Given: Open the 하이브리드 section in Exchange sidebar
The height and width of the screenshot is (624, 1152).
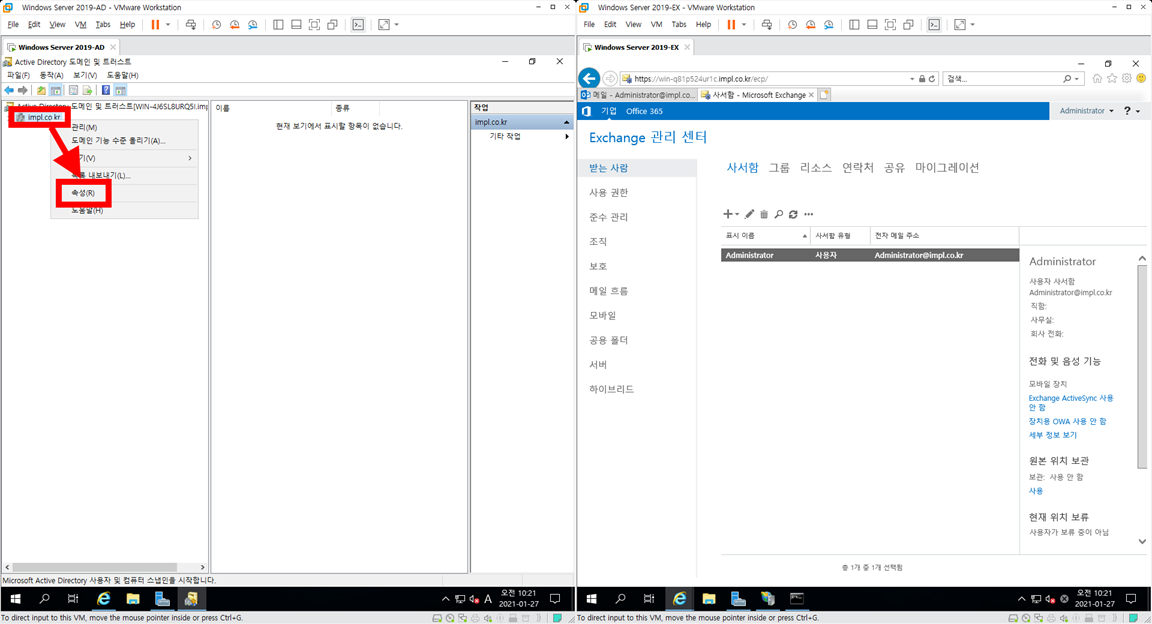Looking at the screenshot, I should (x=611, y=389).
